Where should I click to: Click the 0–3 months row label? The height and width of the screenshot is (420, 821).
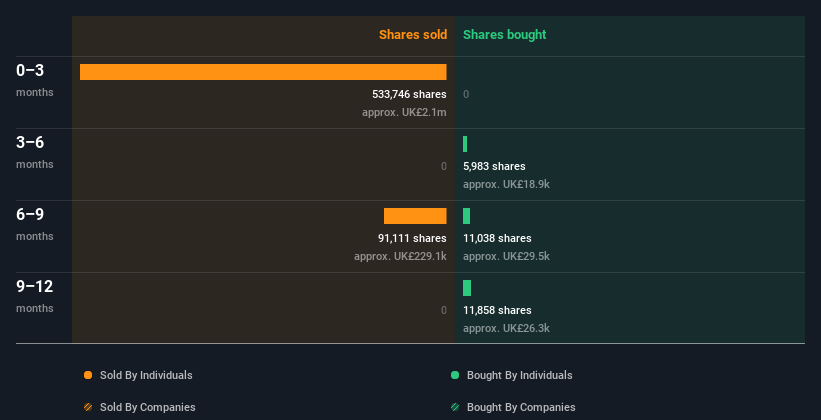[x=35, y=80]
